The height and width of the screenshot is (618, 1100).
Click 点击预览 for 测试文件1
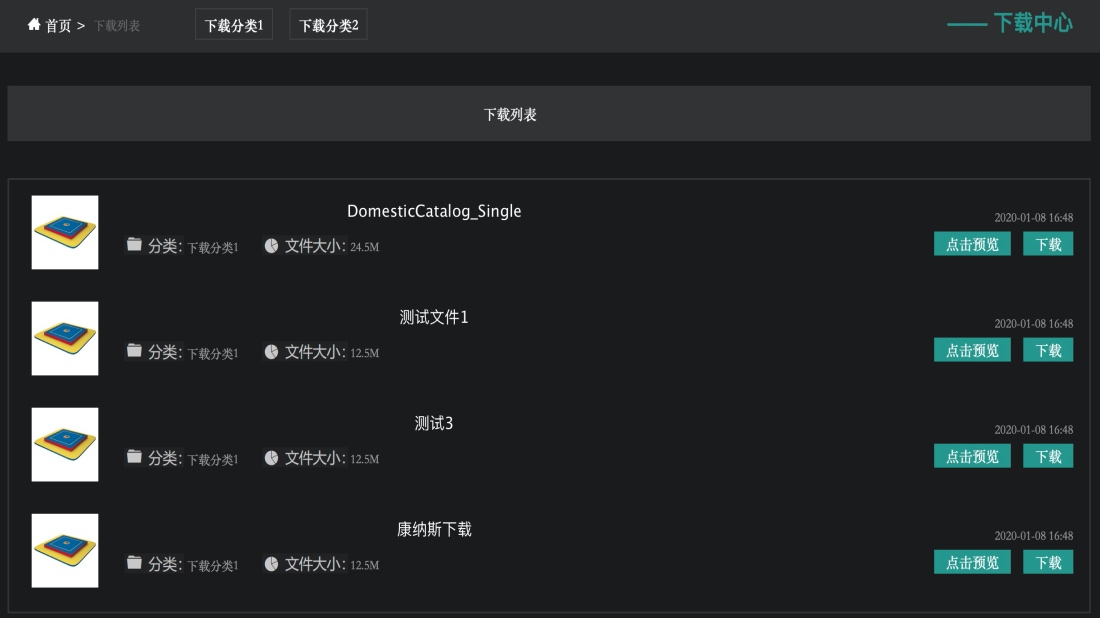(971, 350)
